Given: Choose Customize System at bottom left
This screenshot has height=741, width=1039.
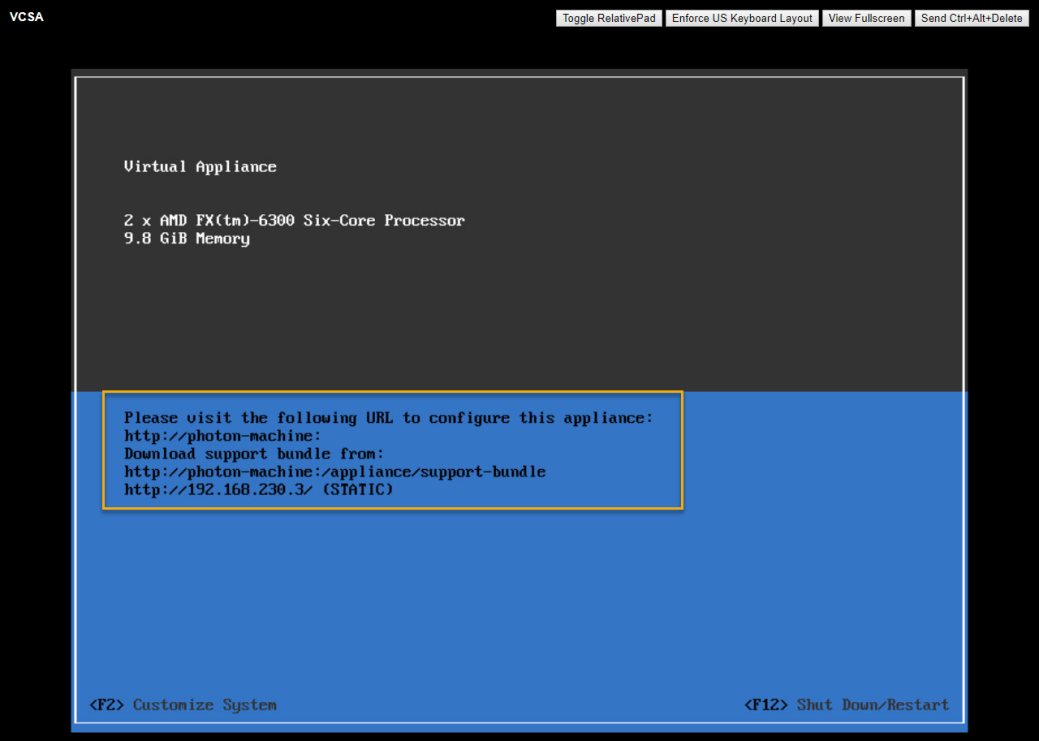Looking at the screenshot, I should (204, 705).
